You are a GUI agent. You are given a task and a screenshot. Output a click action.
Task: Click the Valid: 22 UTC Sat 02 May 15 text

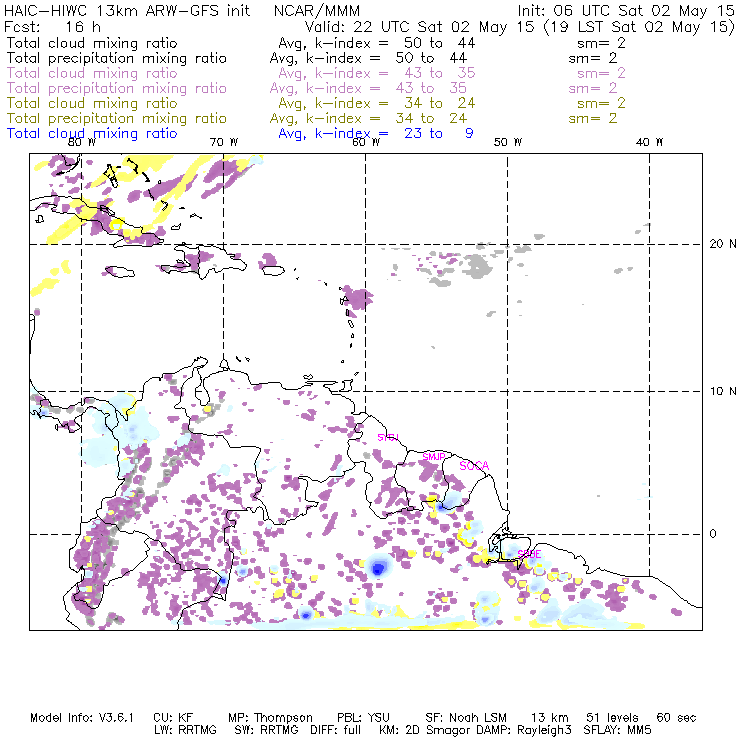click(419, 27)
